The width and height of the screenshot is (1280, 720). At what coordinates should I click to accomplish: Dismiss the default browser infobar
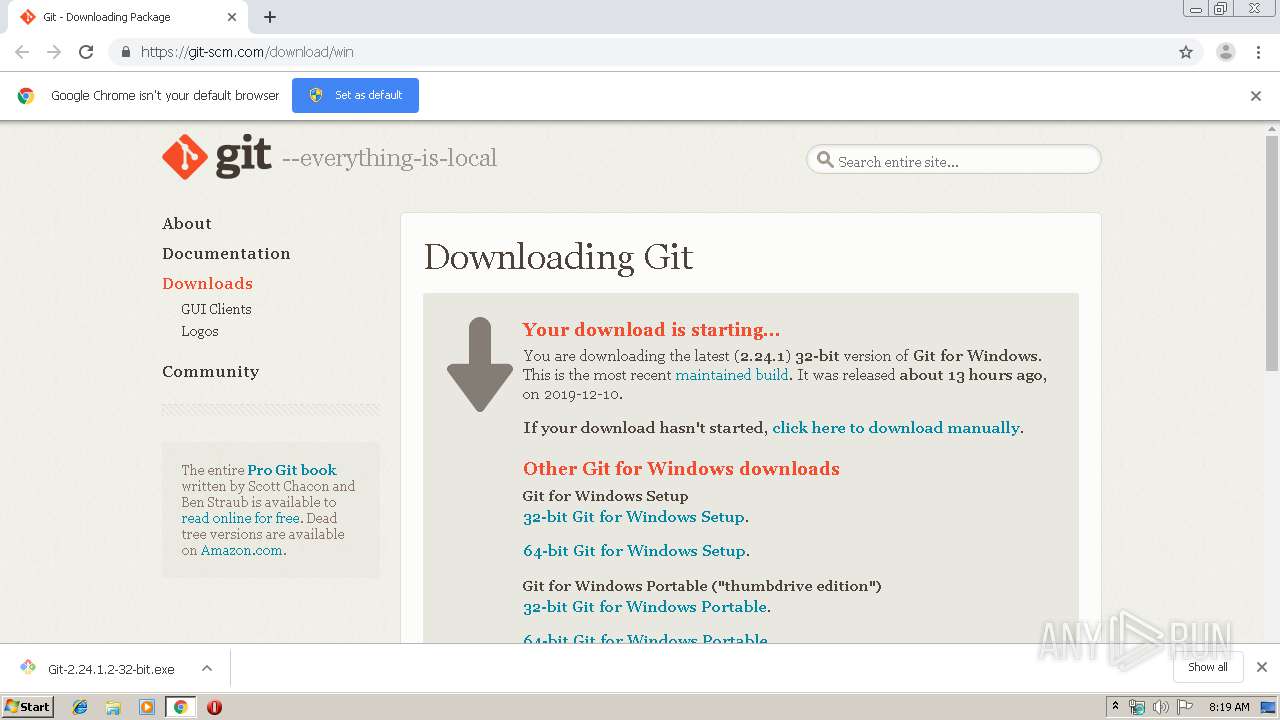tap(1256, 96)
